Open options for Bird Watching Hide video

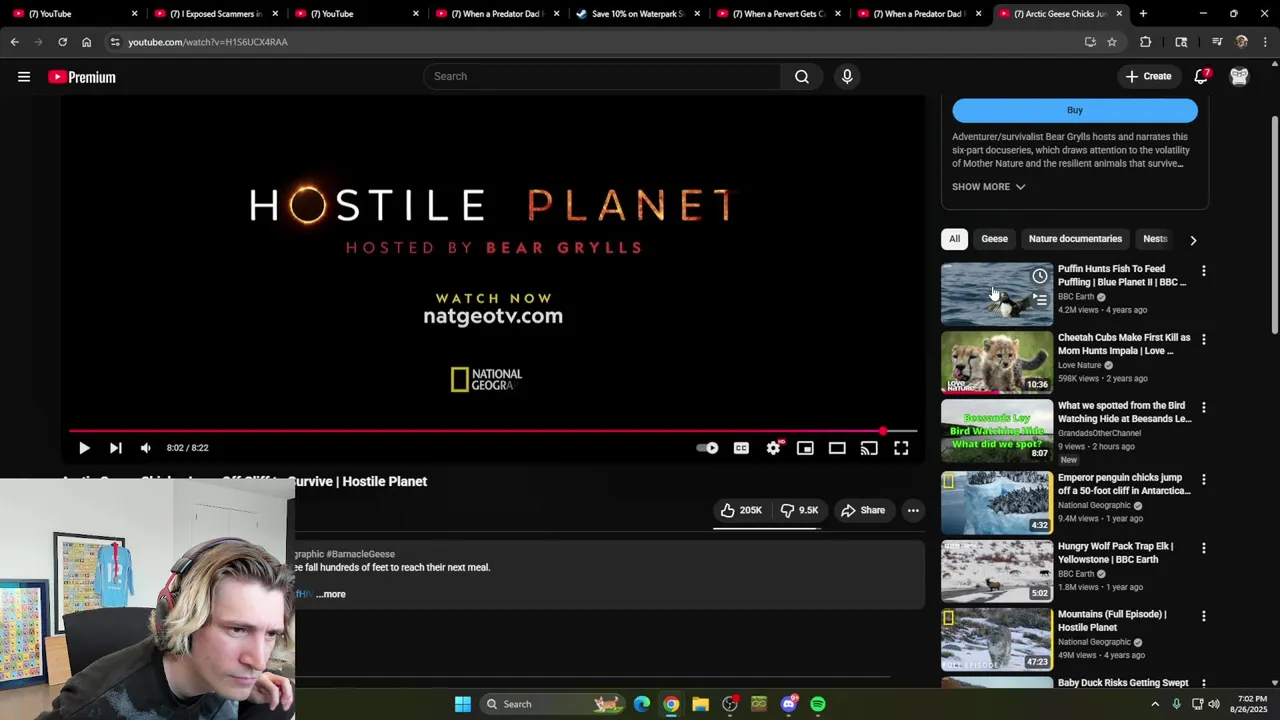pos(1204,408)
